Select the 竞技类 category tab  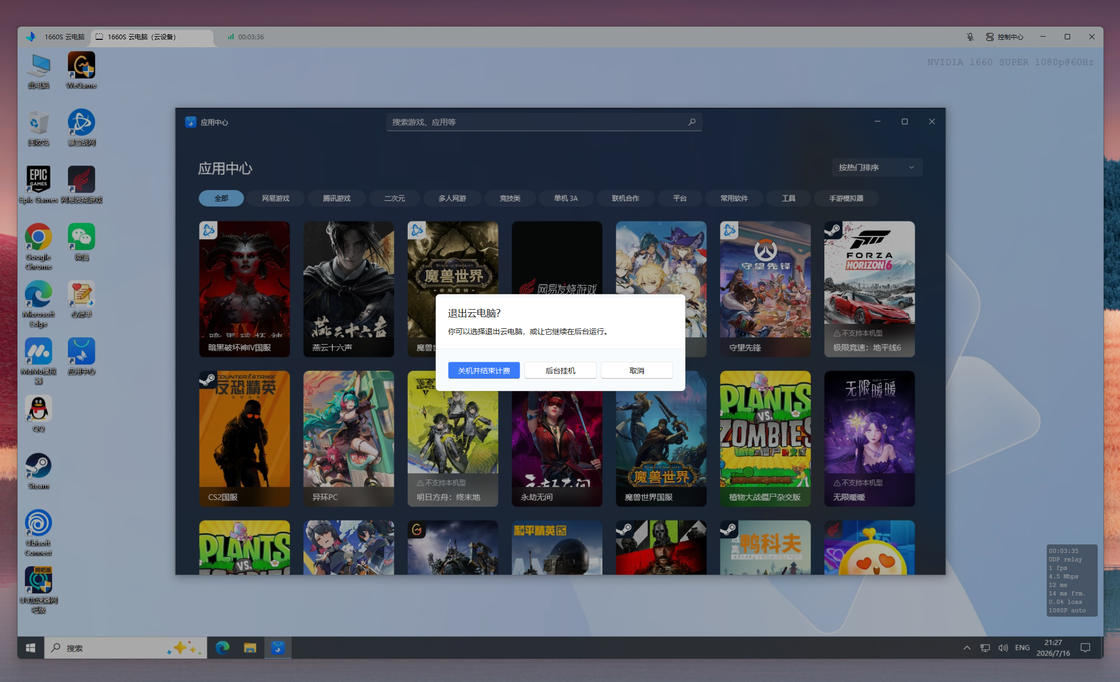click(510, 198)
